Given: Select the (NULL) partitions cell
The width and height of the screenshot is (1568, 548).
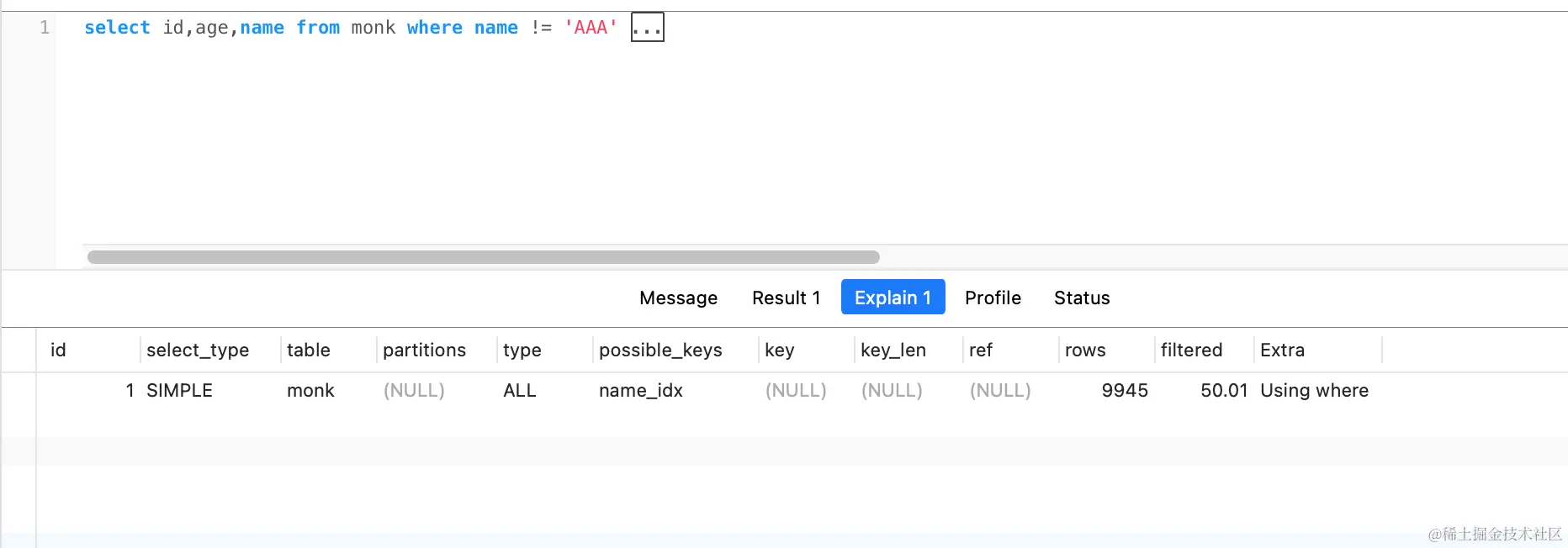Looking at the screenshot, I should tap(414, 390).
